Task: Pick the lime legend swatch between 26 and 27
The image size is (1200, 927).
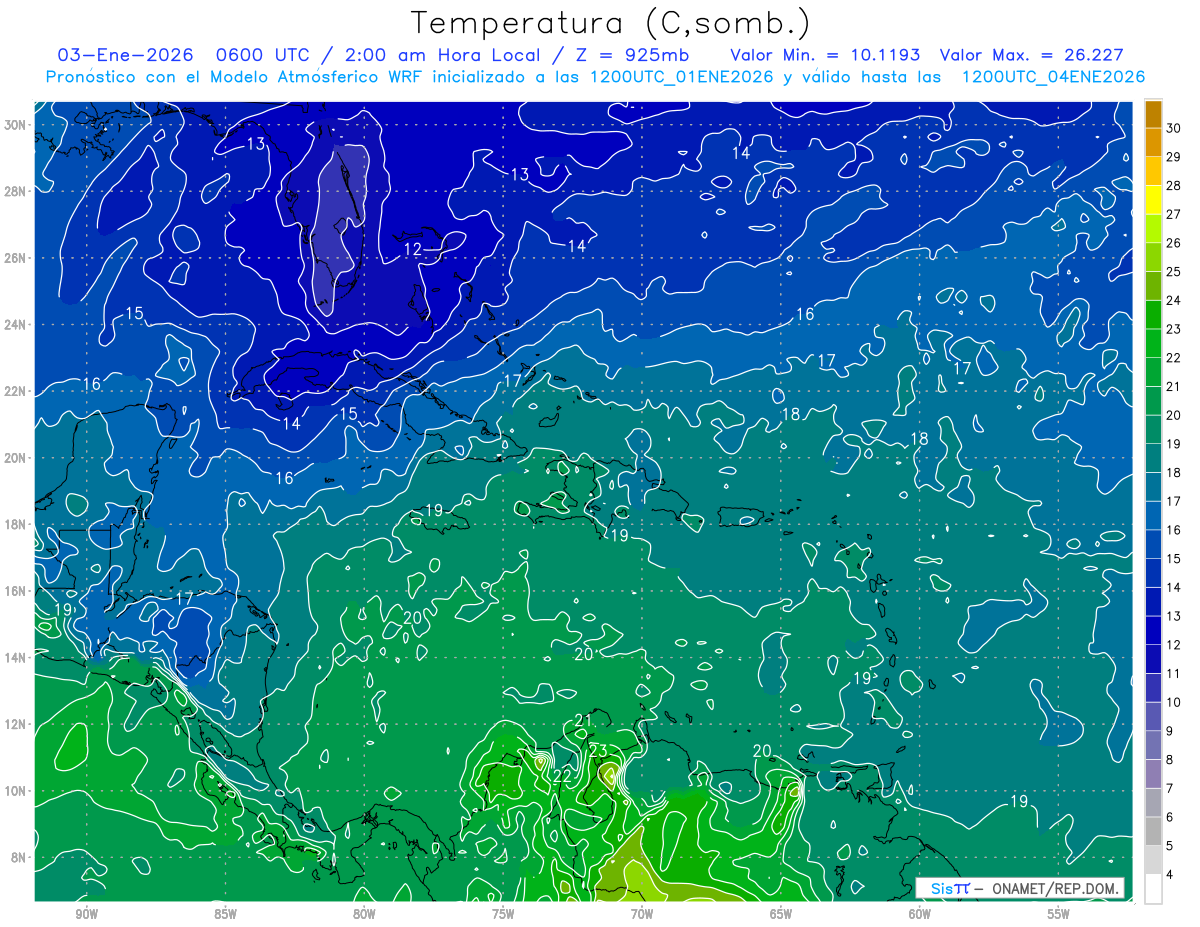Action: 1153,229
